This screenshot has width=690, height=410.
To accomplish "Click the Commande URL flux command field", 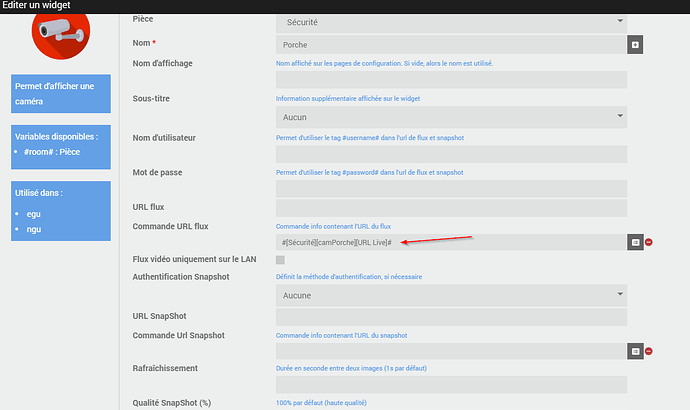I will coord(451,242).
